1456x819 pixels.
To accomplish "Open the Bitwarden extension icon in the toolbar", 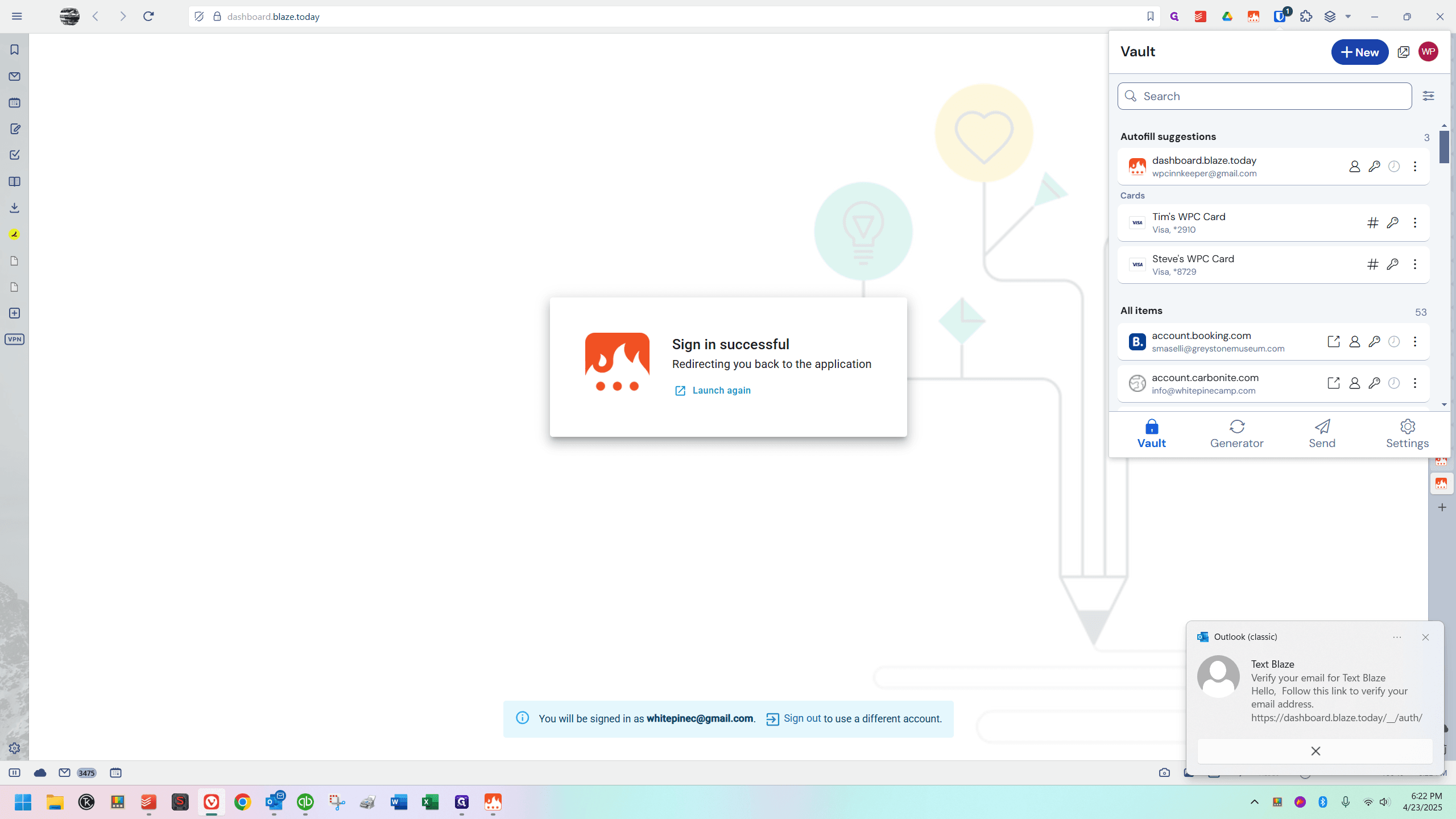I will pos(1280,16).
